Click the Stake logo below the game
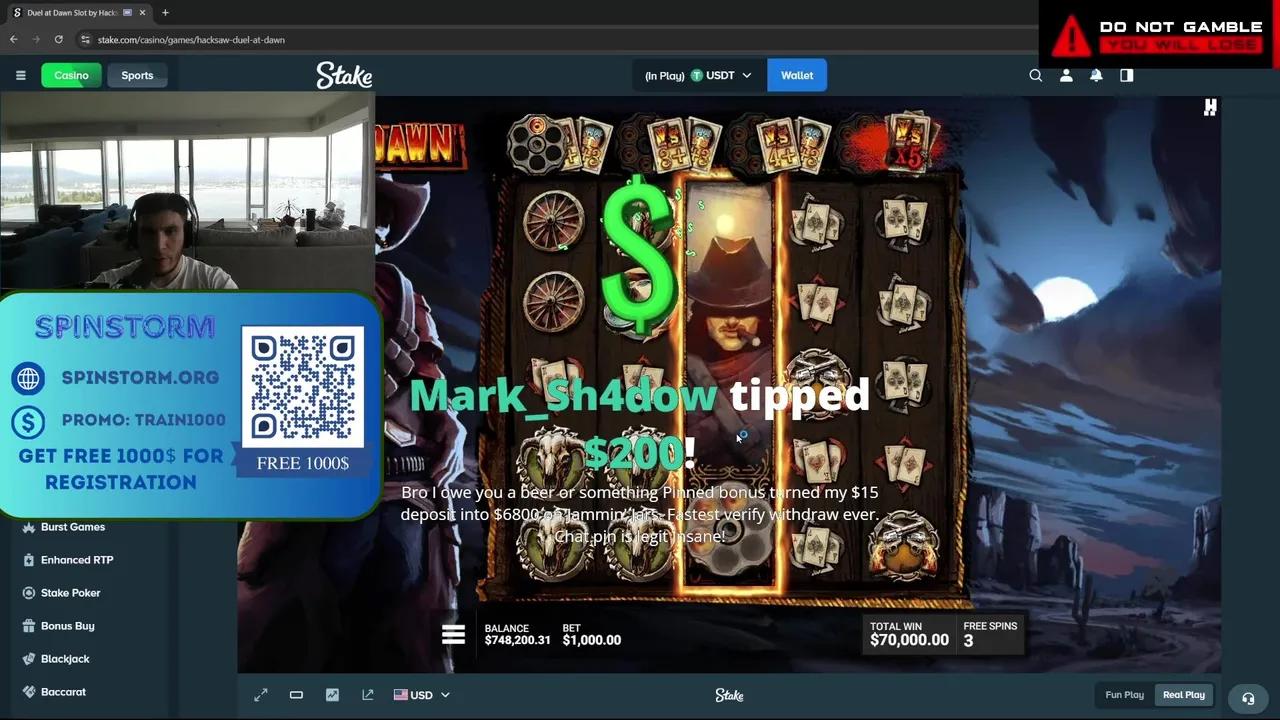 pyautogui.click(x=729, y=695)
